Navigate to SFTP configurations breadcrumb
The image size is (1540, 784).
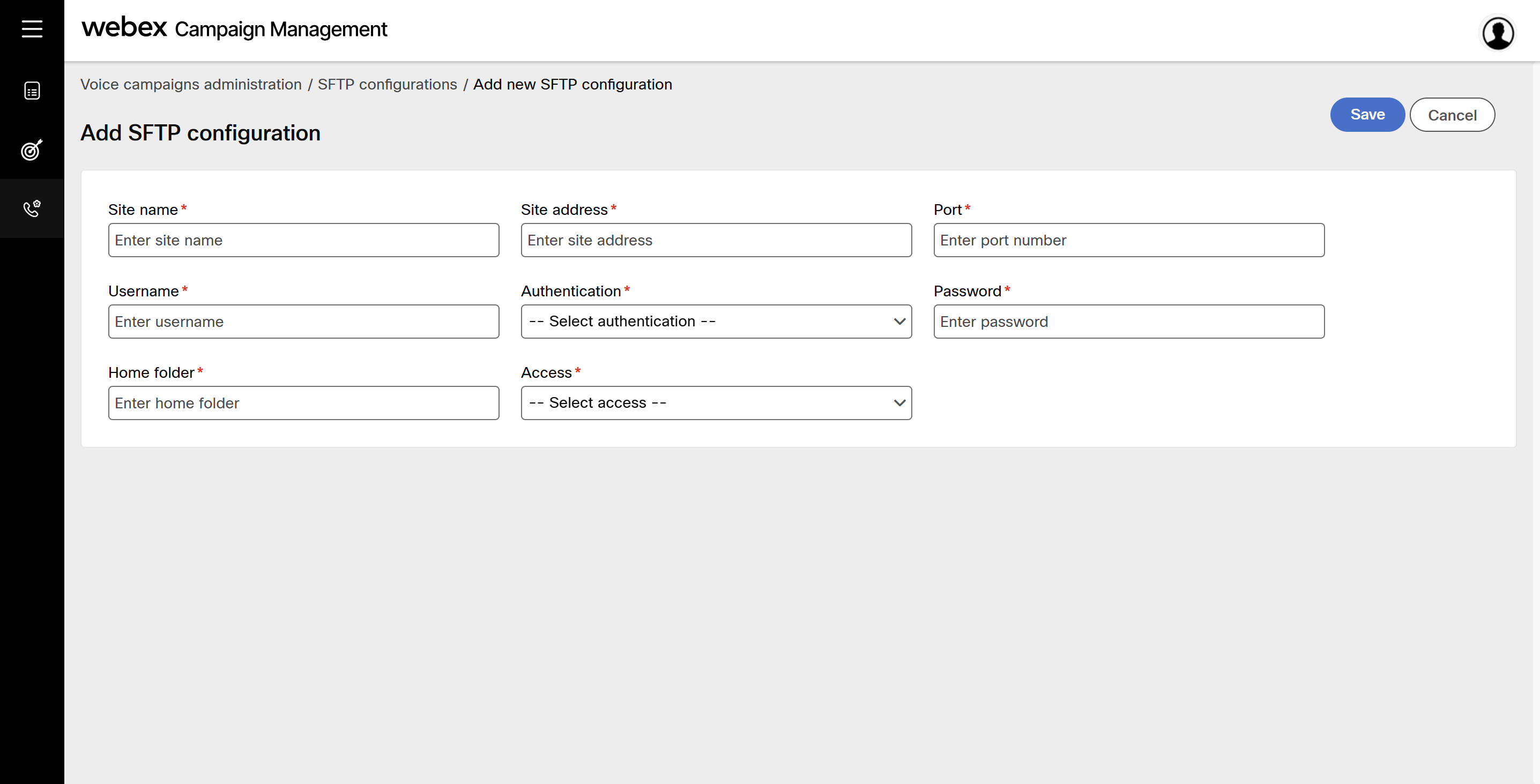tap(387, 84)
